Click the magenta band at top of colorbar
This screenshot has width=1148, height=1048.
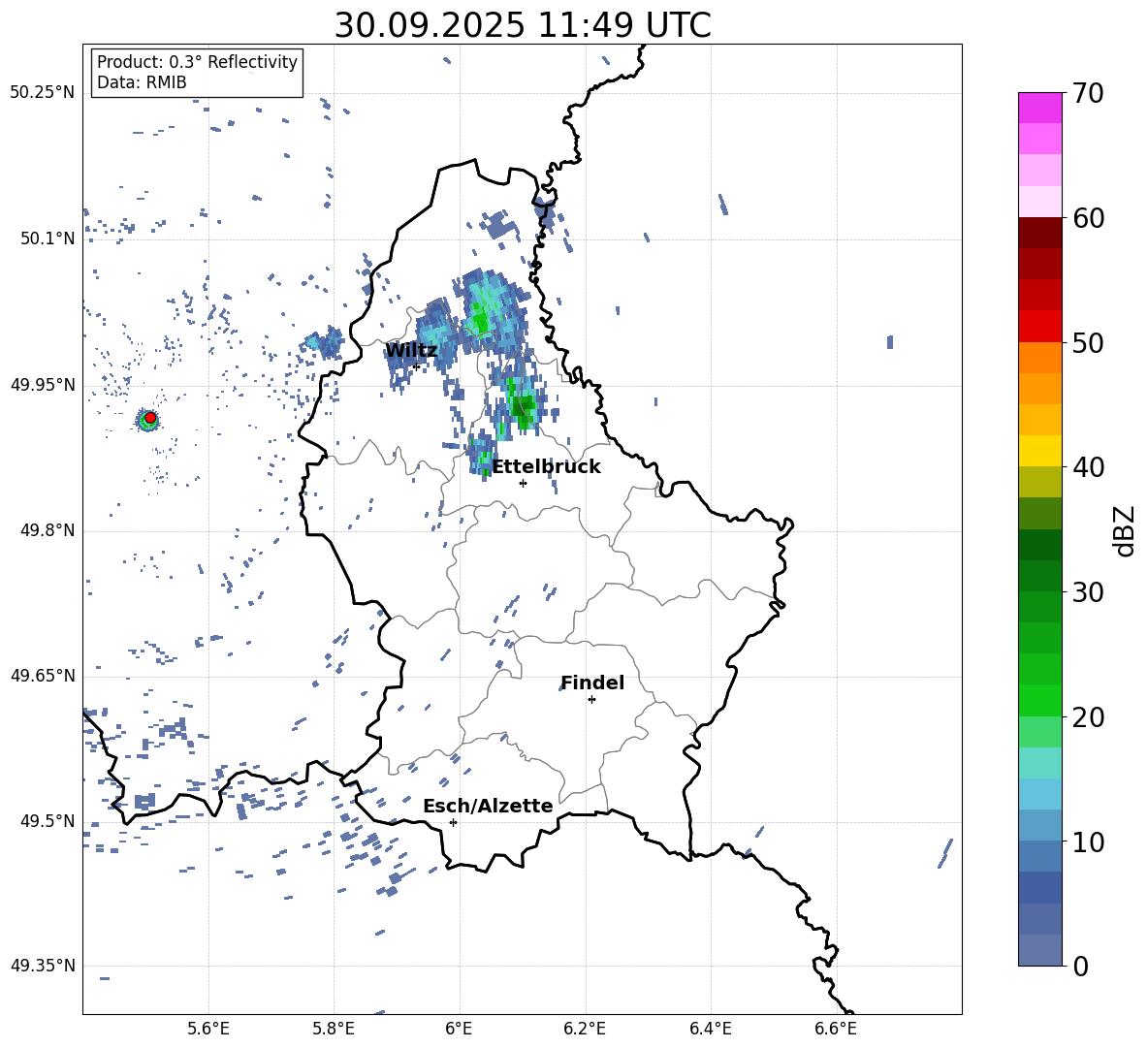tap(1039, 108)
